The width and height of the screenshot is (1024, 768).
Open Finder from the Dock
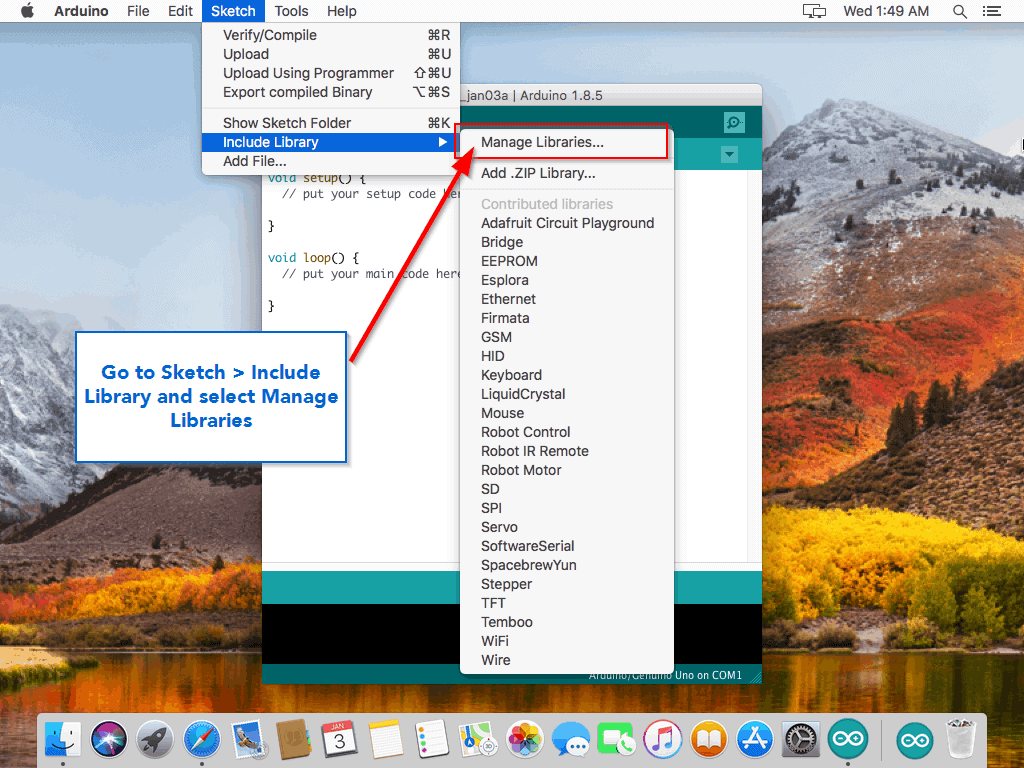(63, 739)
